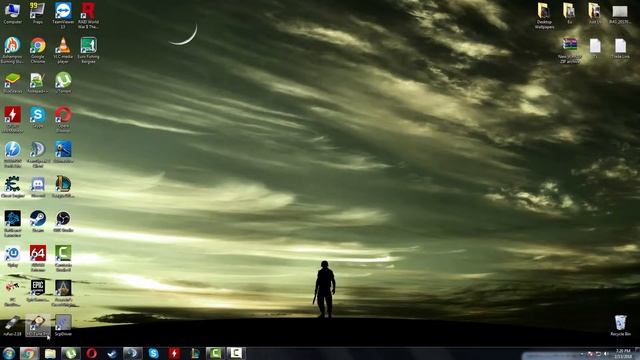640x360 pixels.
Task: Click the white C Camtasia recorder taskbar button
Action: point(236,353)
